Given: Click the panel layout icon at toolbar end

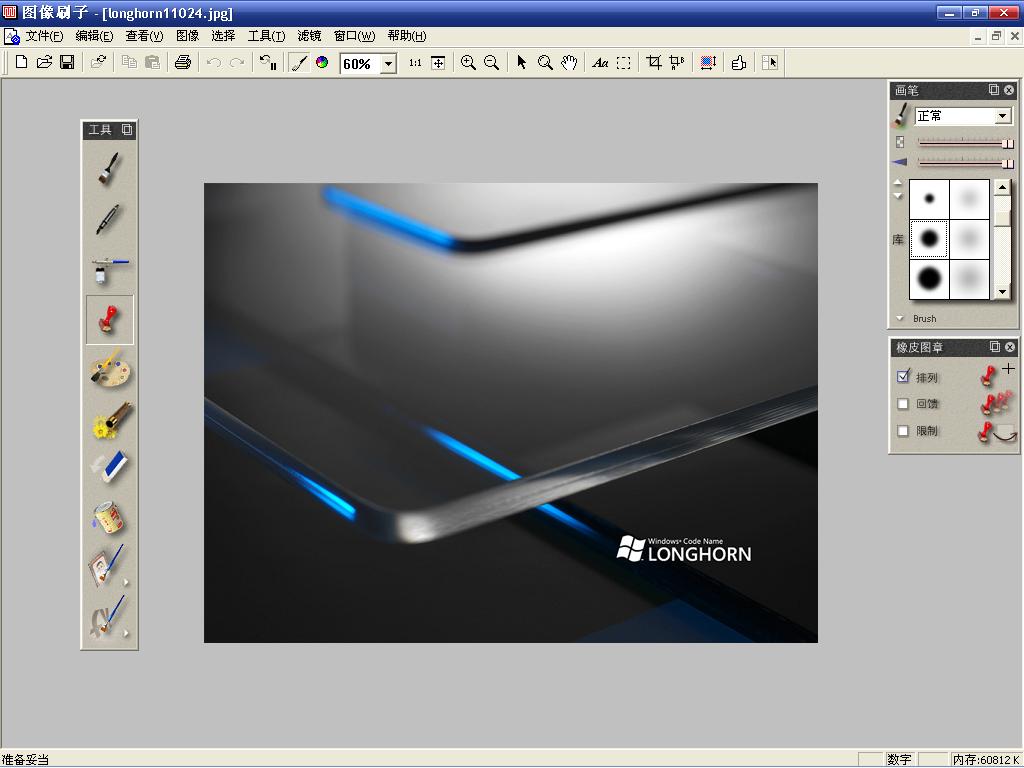Looking at the screenshot, I should (x=769, y=63).
